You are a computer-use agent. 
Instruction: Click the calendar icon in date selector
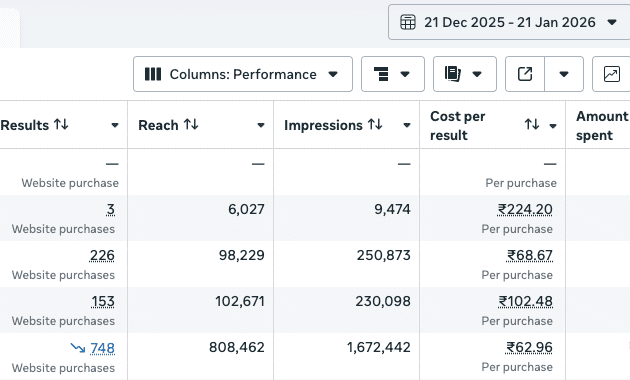click(x=407, y=22)
